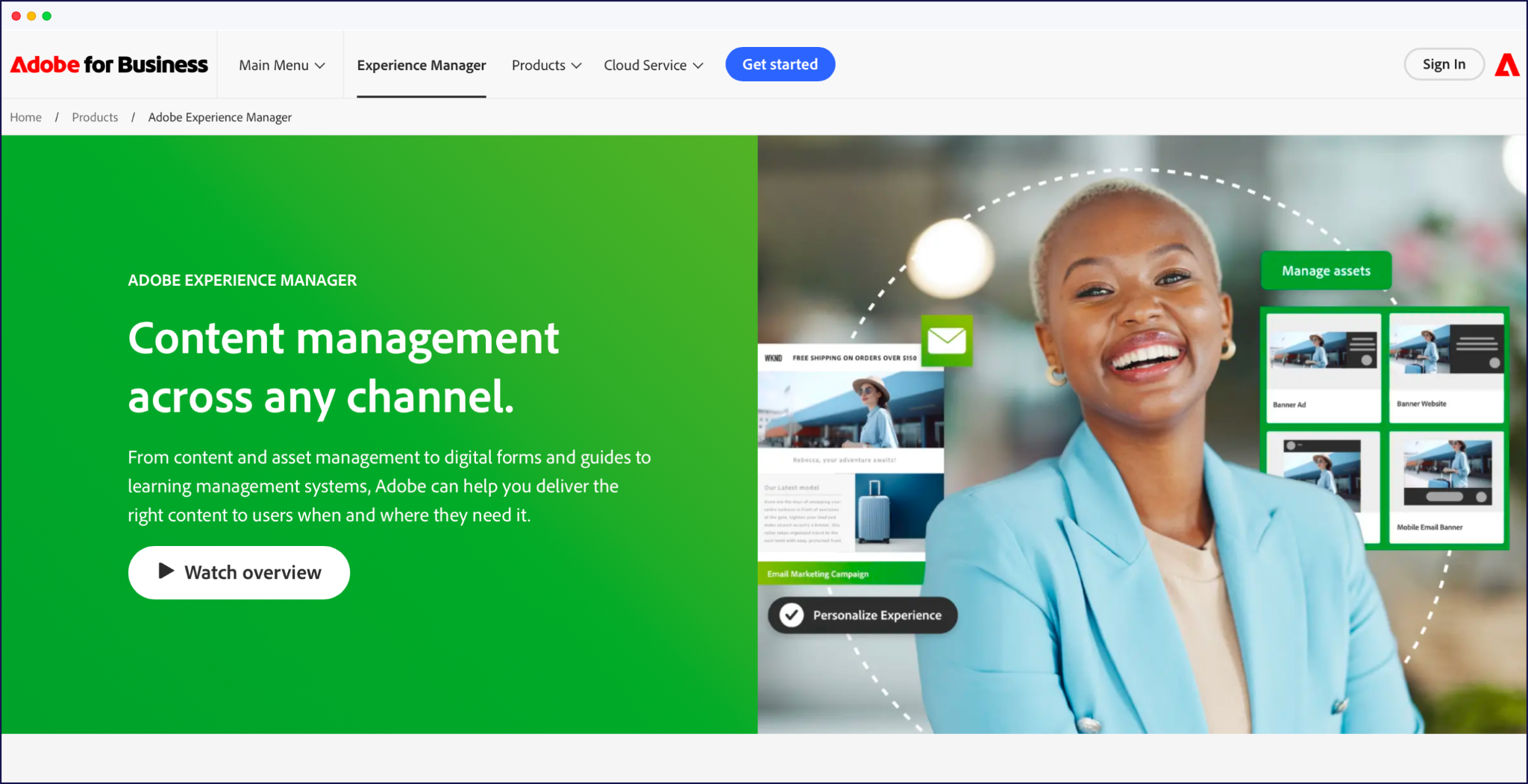Click the Personalize Experience badge
This screenshot has width=1528, height=784.
862,615
